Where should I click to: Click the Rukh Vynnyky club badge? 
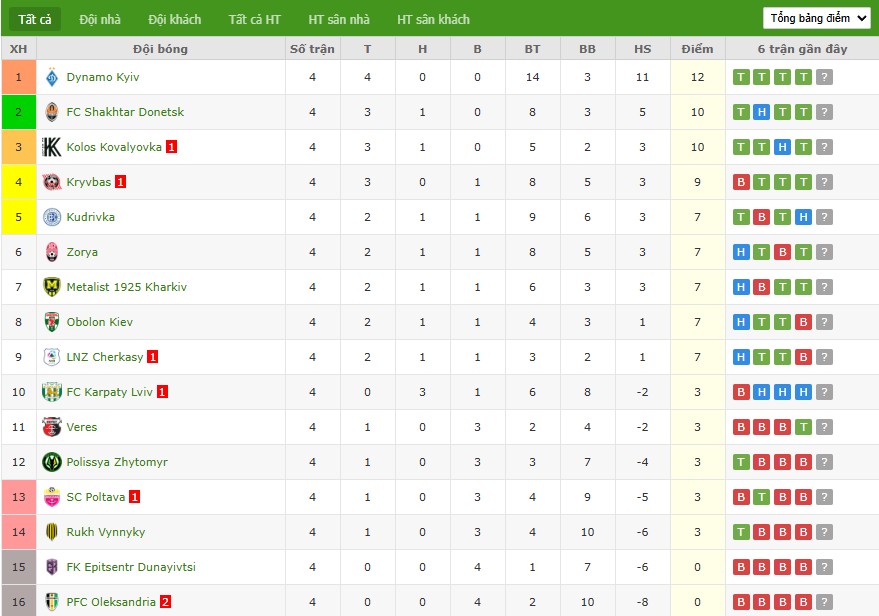(52, 532)
